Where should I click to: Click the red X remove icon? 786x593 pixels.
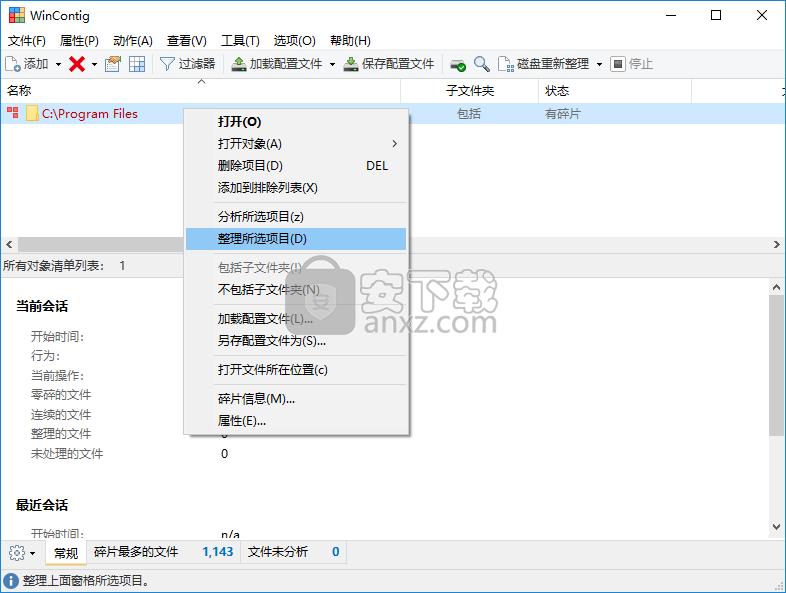77,64
